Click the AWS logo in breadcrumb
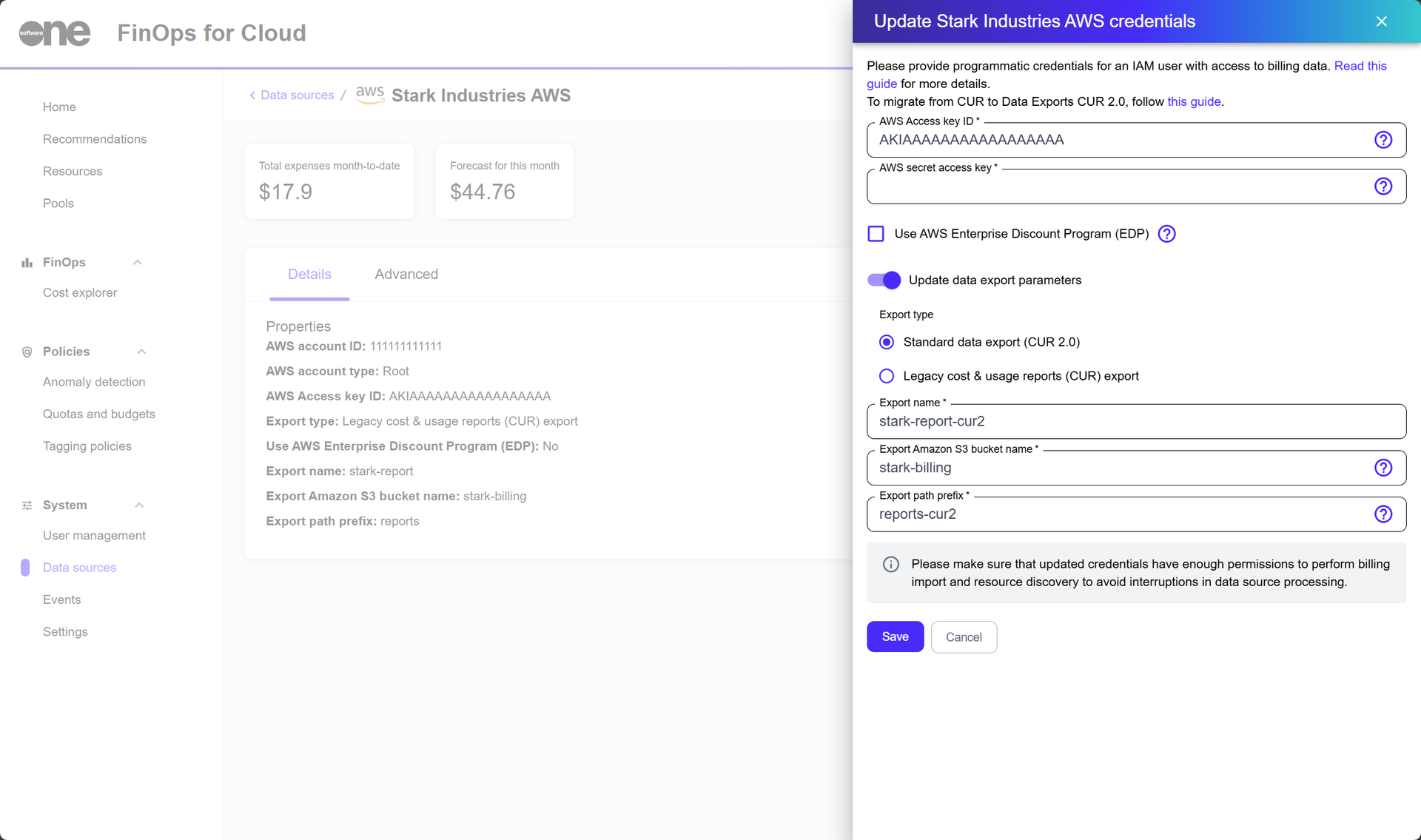Screen dimensions: 1421x840 click(x=369, y=95)
